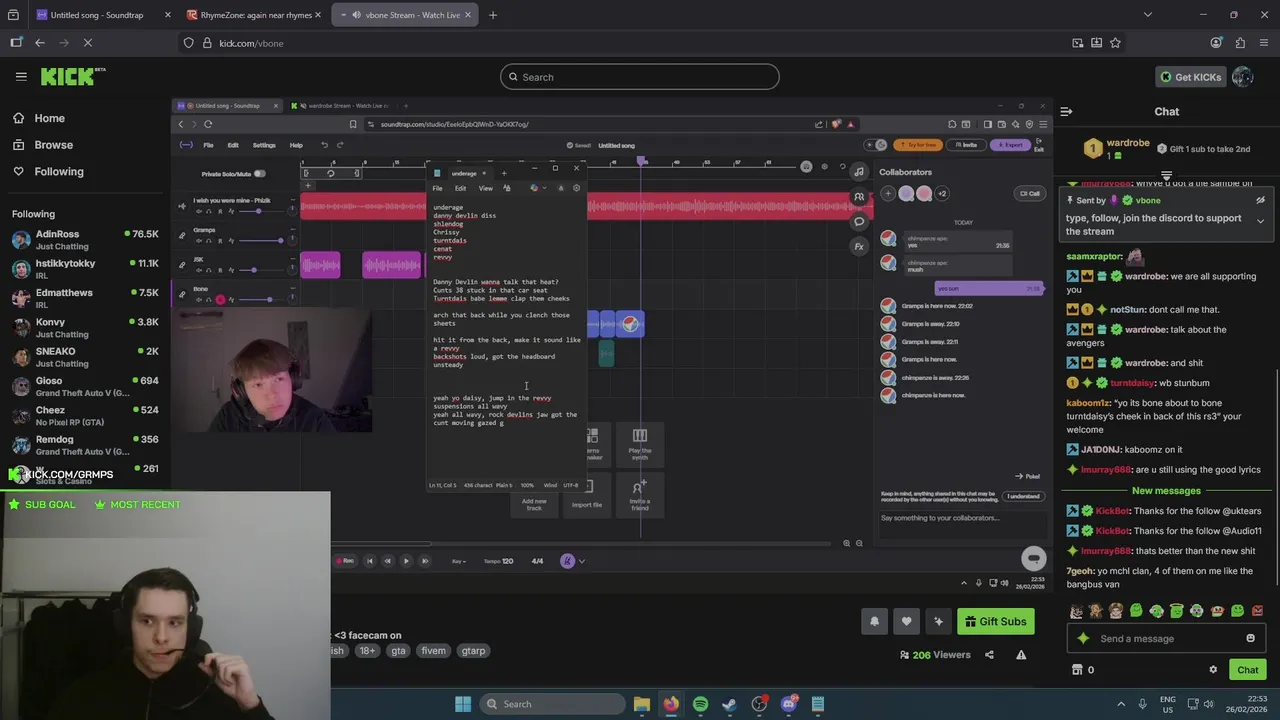Expand Firefox tab list dropdown
The width and height of the screenshot is (1280, 720).
[1148, 15]
